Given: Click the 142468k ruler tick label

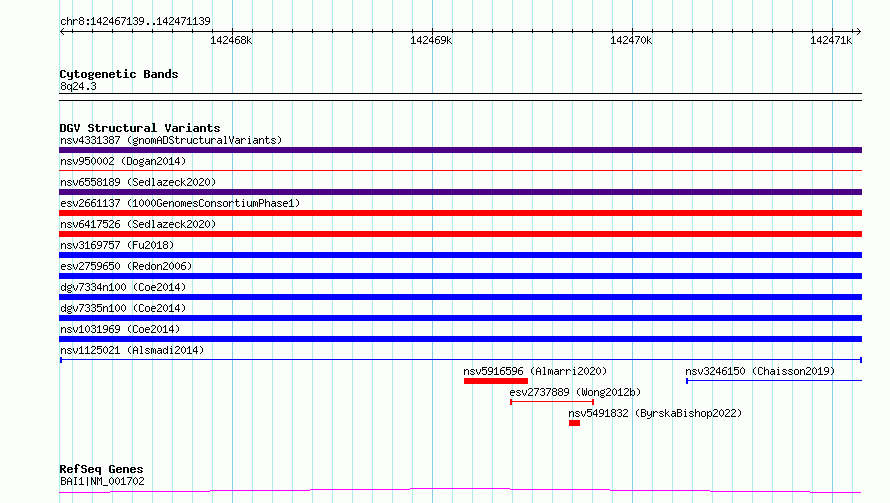Looking at the screenshot, I should (x=231, y=40).
